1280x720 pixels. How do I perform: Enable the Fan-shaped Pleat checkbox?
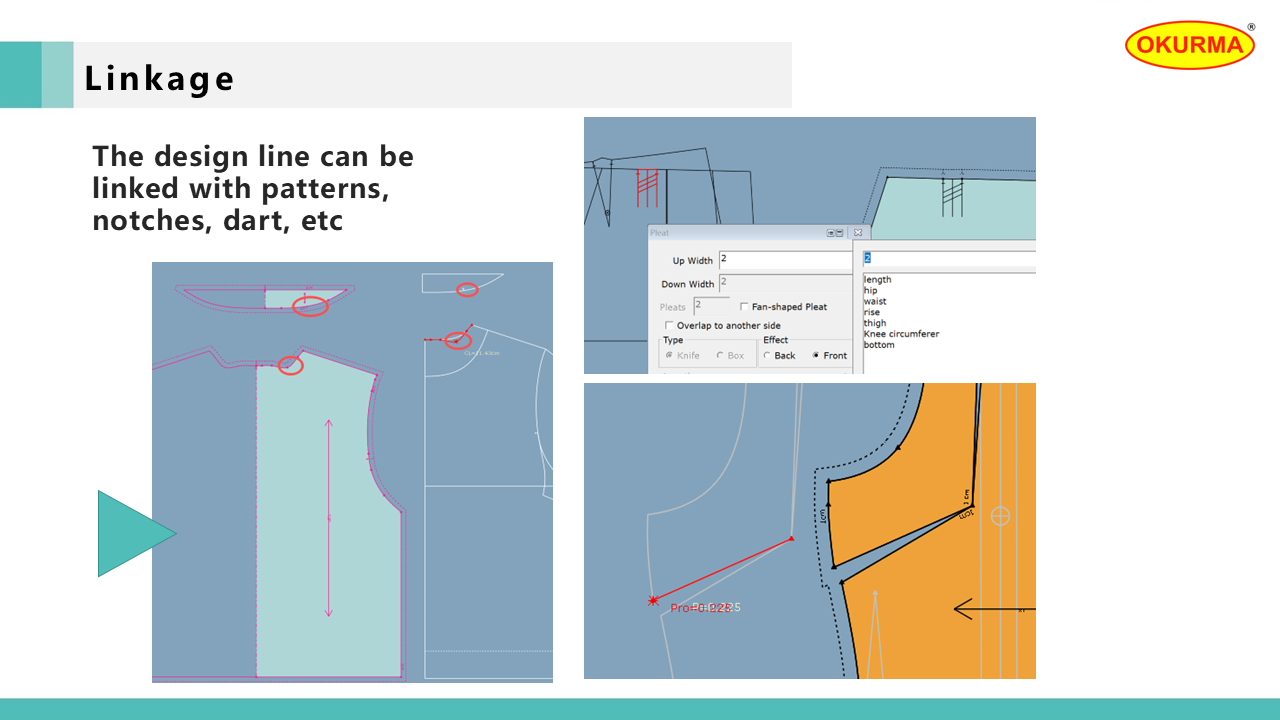coord(744,307)
